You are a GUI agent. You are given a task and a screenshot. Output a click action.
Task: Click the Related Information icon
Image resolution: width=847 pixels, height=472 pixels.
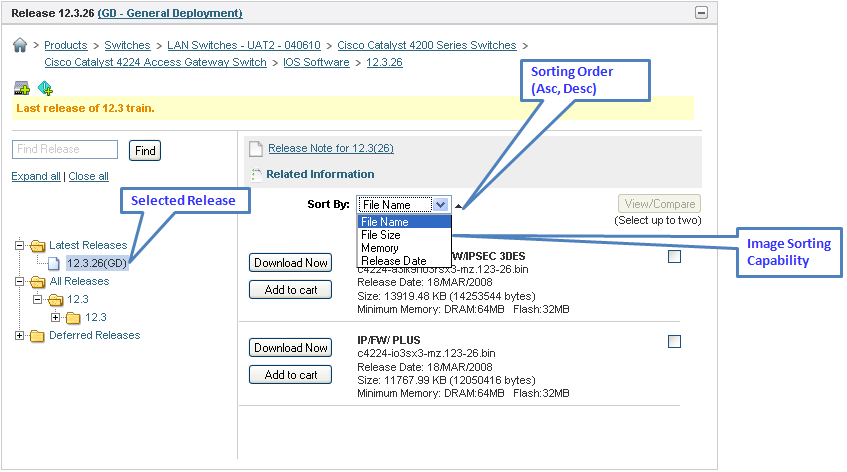click(256, 174)
